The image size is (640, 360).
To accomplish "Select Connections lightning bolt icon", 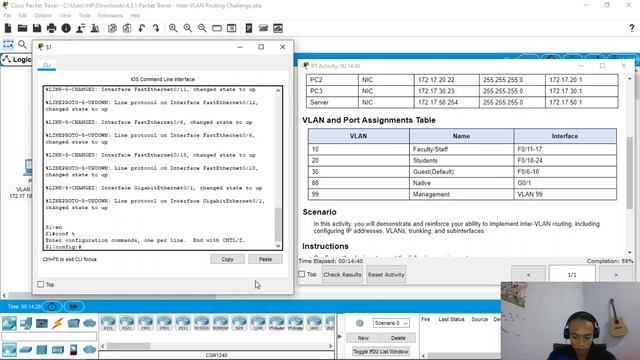I will (57, 323).
